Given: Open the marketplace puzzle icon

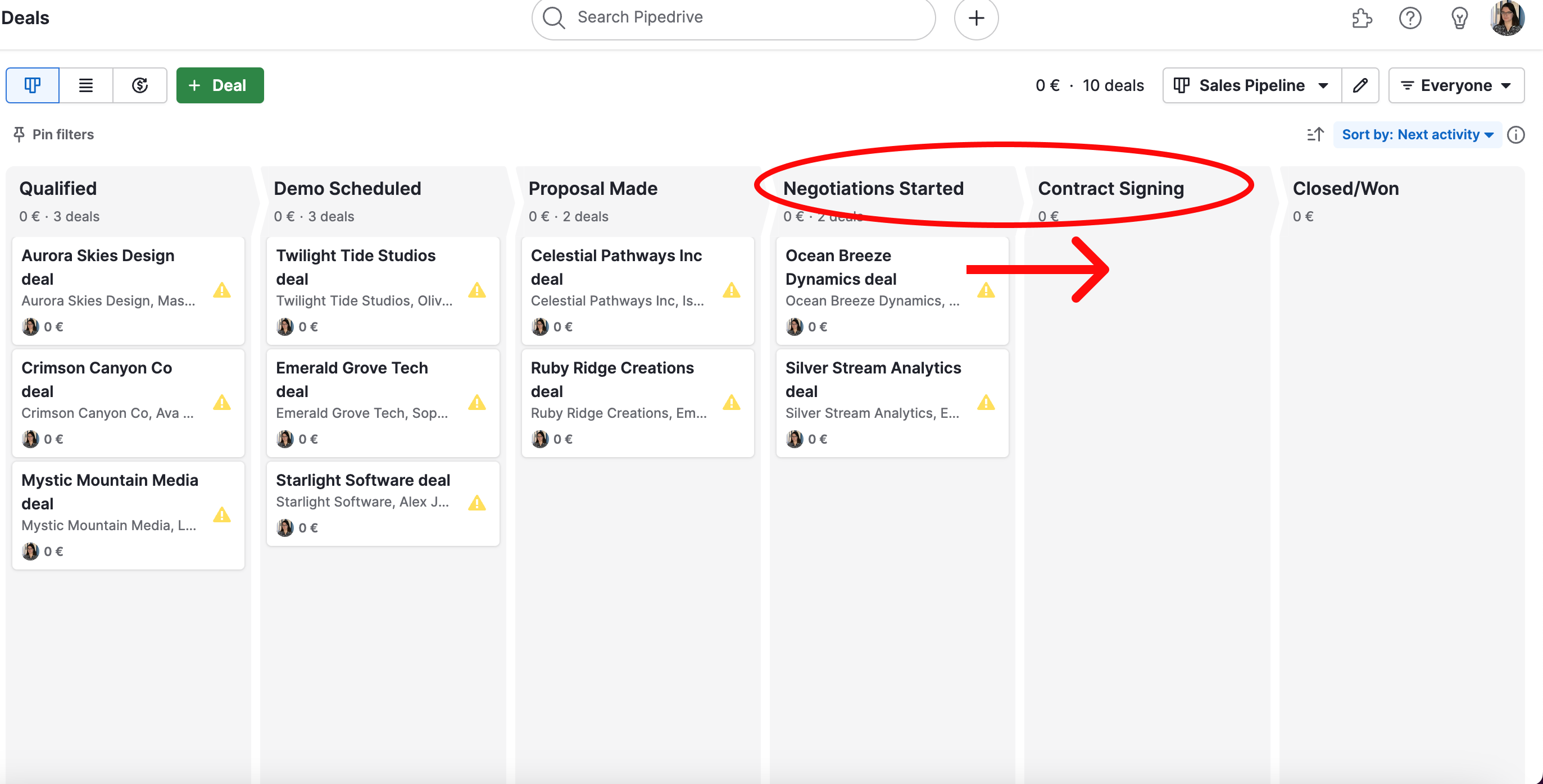Looking at the screenshot, I should (x=1362, y=18).
